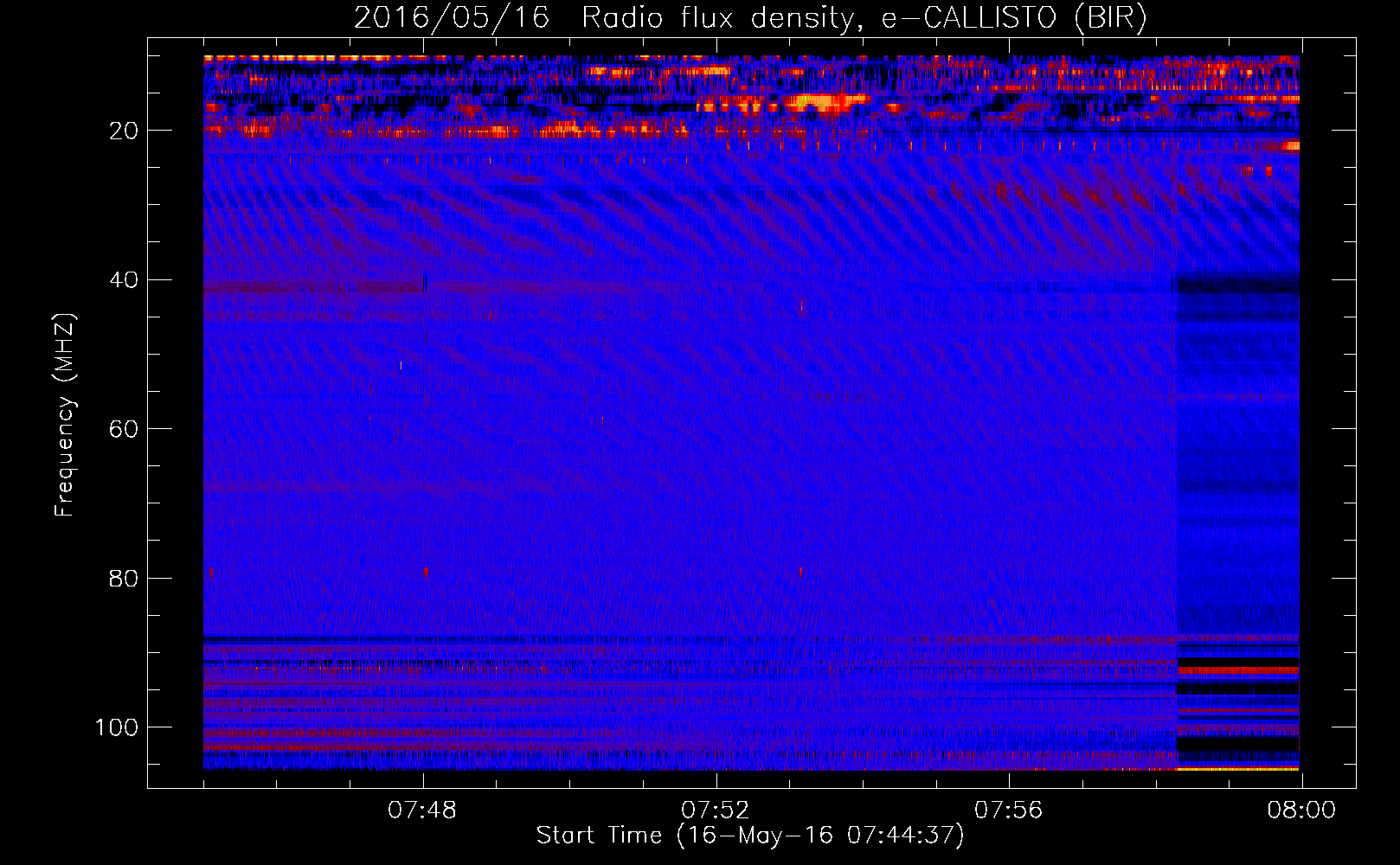The width and height of the screenshot is (1400, 865).
Task: Click the plot title "Radio flux density, e-CALLISTO (BIR)"
Action: (x=864, y=17)
